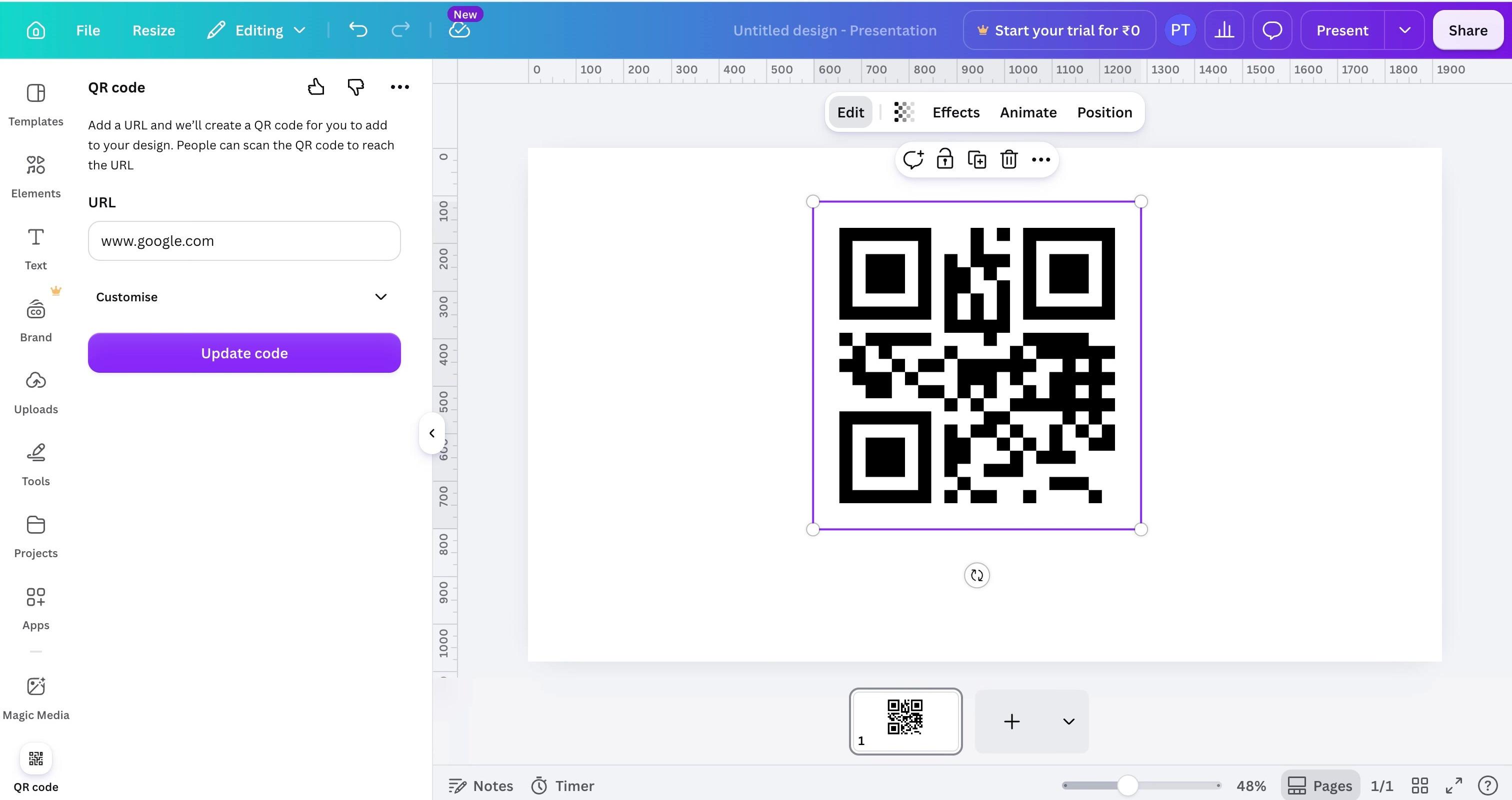Viewport: 1512px width, 800px height.
Task: Click top-left resize handle of QR code
Action: pos(813,202)
